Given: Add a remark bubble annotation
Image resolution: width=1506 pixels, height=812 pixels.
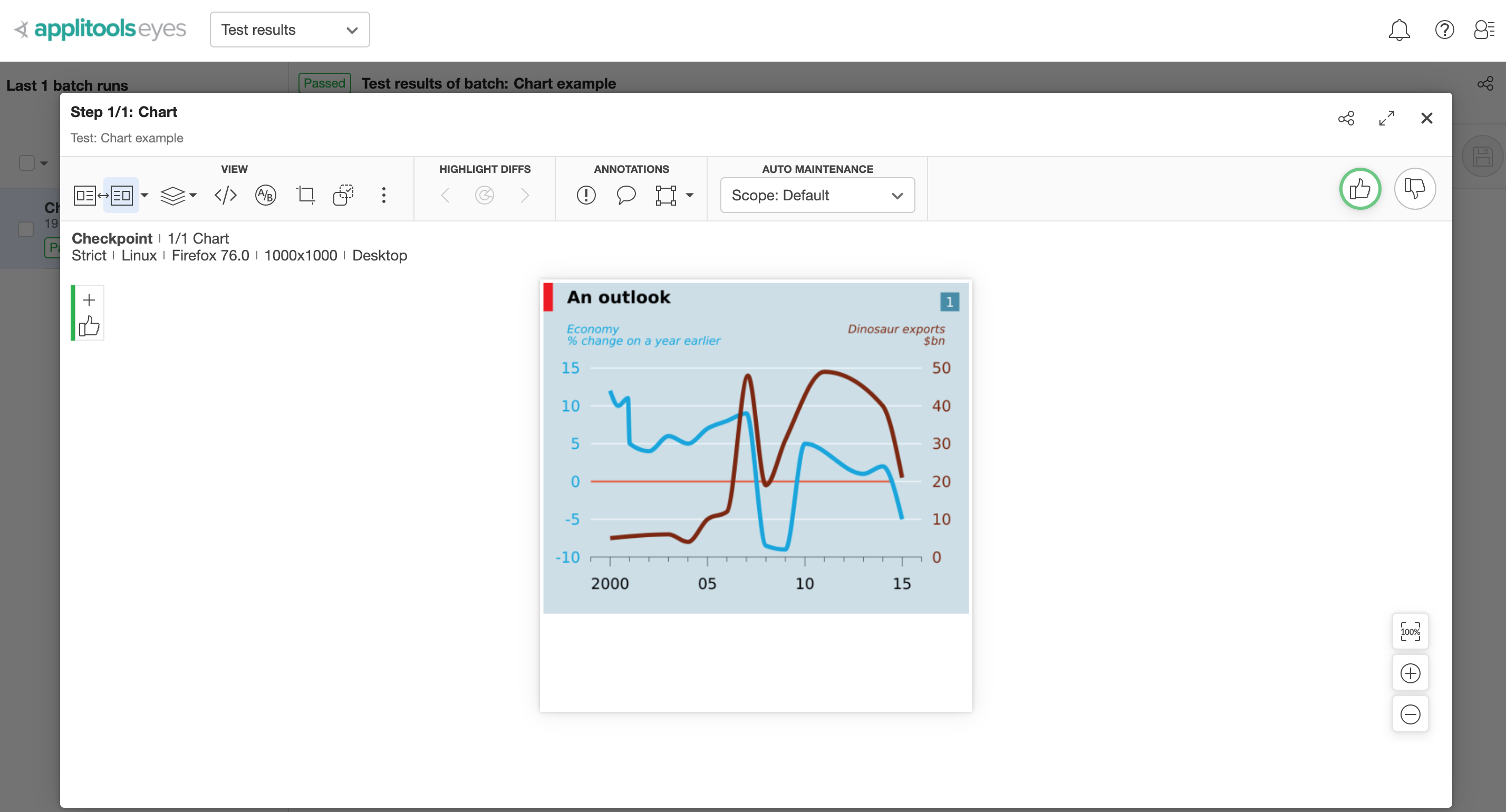Looking at the screenshot, I should pyautogui.click(x=625, y=195).
